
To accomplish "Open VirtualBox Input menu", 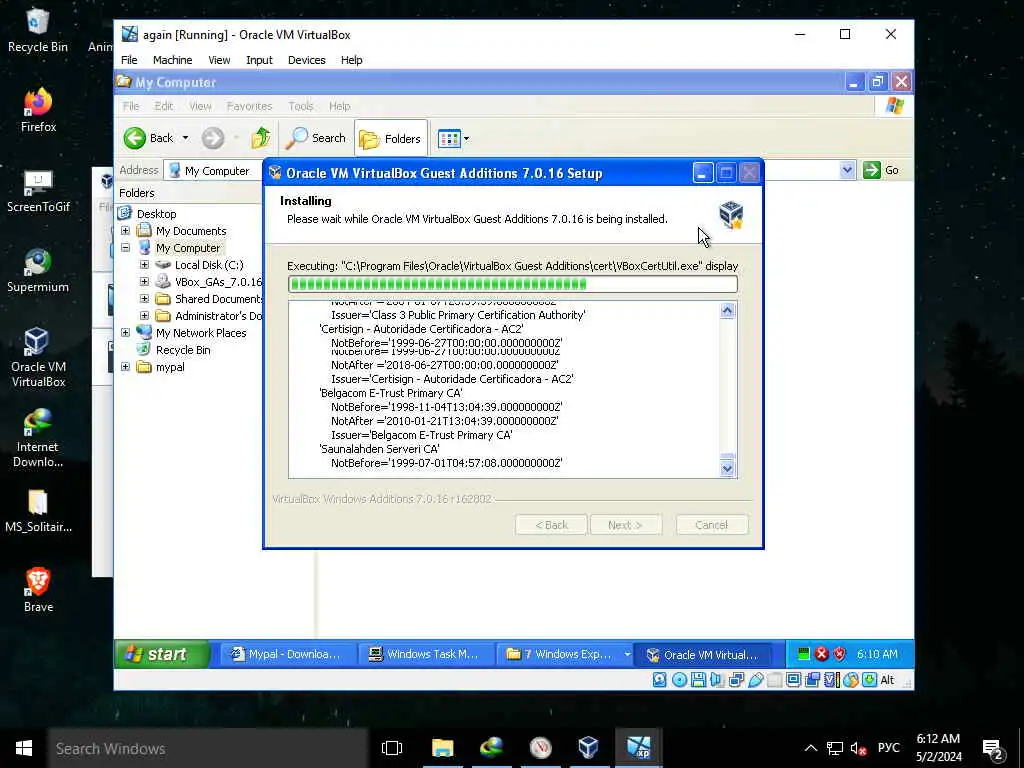I will click(259, 60).
